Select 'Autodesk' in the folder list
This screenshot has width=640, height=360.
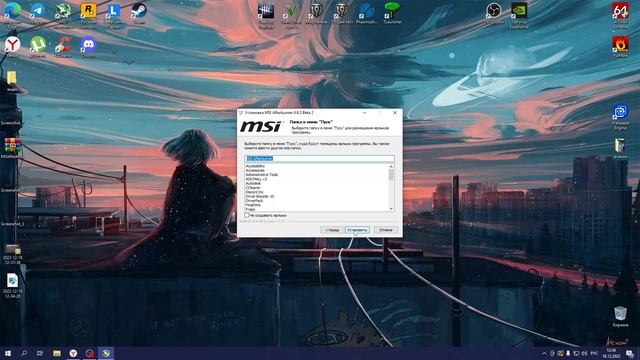(x=253, y=183)
